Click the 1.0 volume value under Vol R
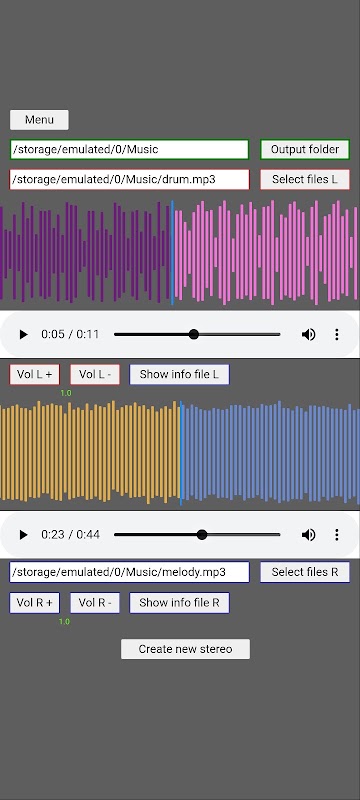Image resolution: width=360 pixels, height=800 pixels. point(64,621)
